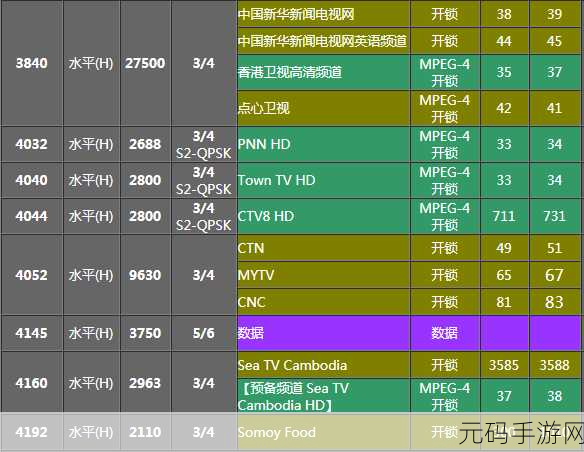This screenshot has width=584, height=452.
Task: Select the frequency cell 3840
Action: pos(32,63)
